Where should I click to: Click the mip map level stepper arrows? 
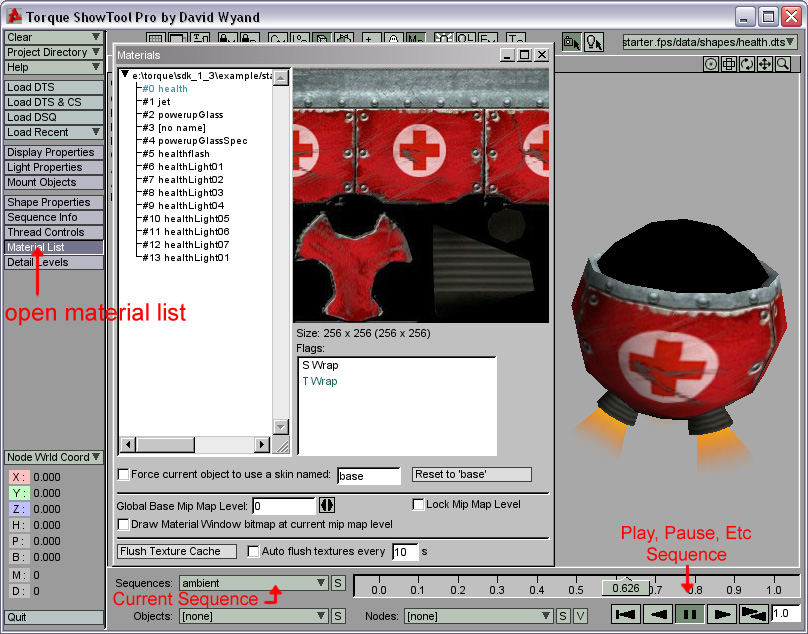327,506
